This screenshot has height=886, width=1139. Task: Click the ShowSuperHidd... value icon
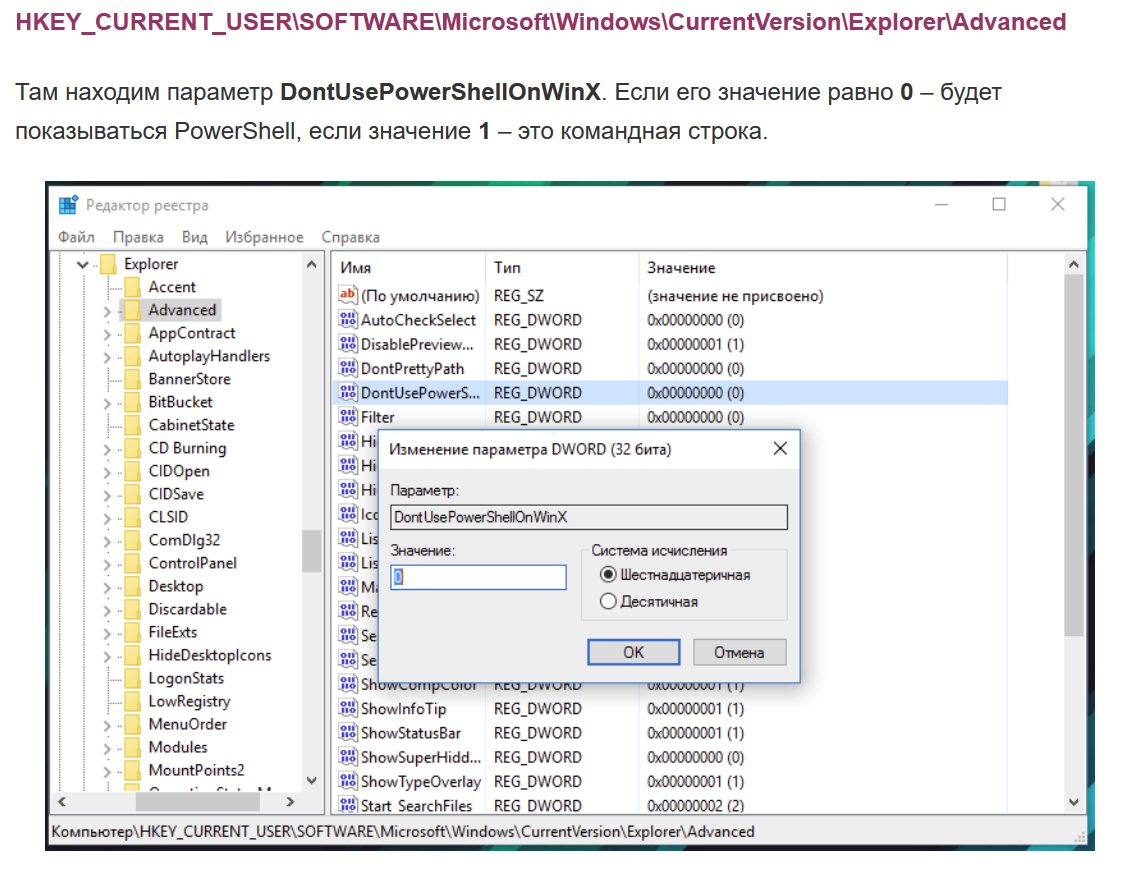click(x=348, y=757)
